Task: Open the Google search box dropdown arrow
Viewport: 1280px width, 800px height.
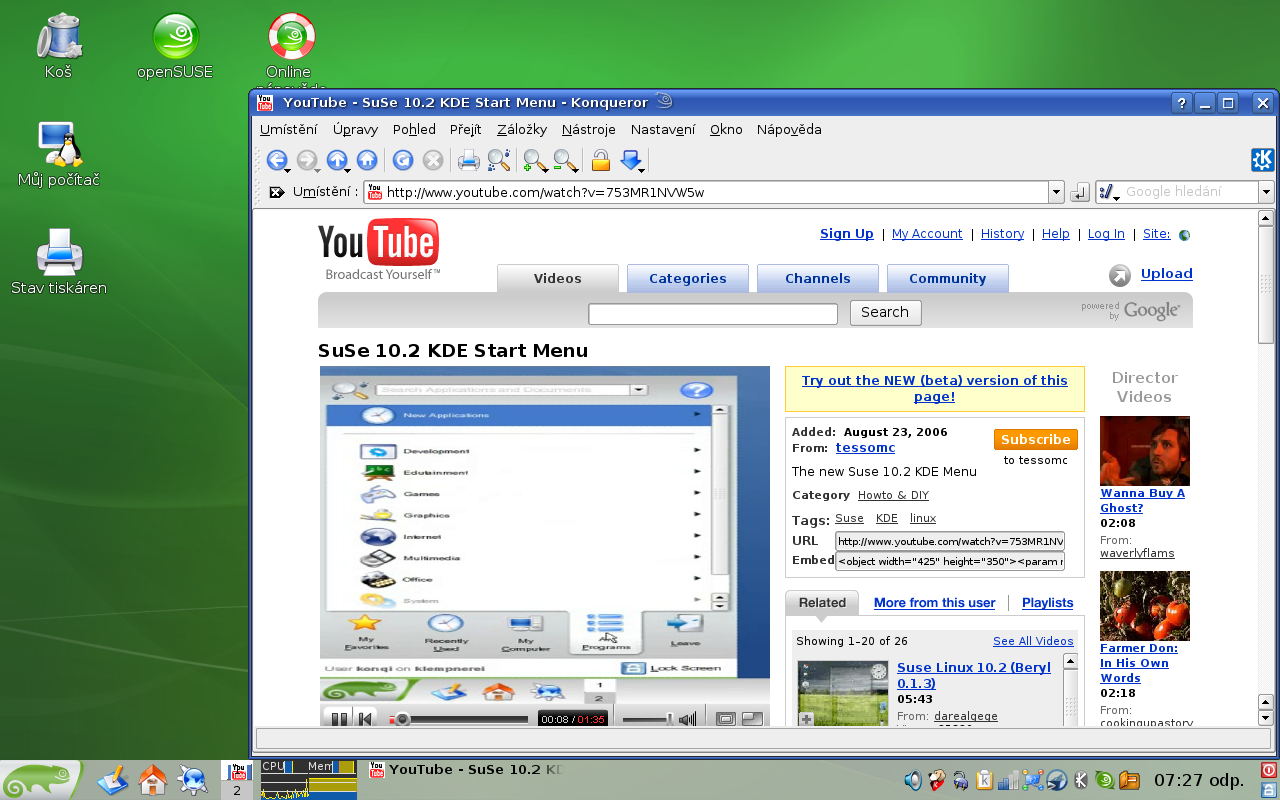Action: pos(1266,192)
